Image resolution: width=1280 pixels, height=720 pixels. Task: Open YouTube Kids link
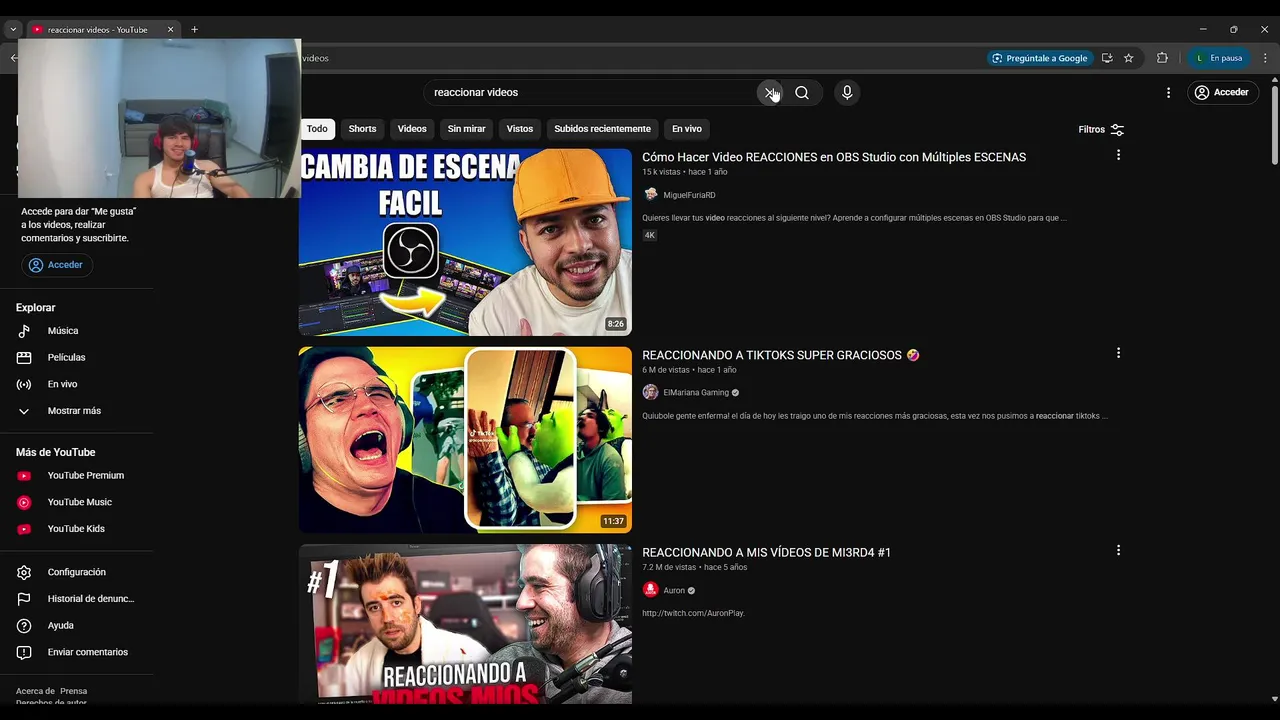click(77, 528)
